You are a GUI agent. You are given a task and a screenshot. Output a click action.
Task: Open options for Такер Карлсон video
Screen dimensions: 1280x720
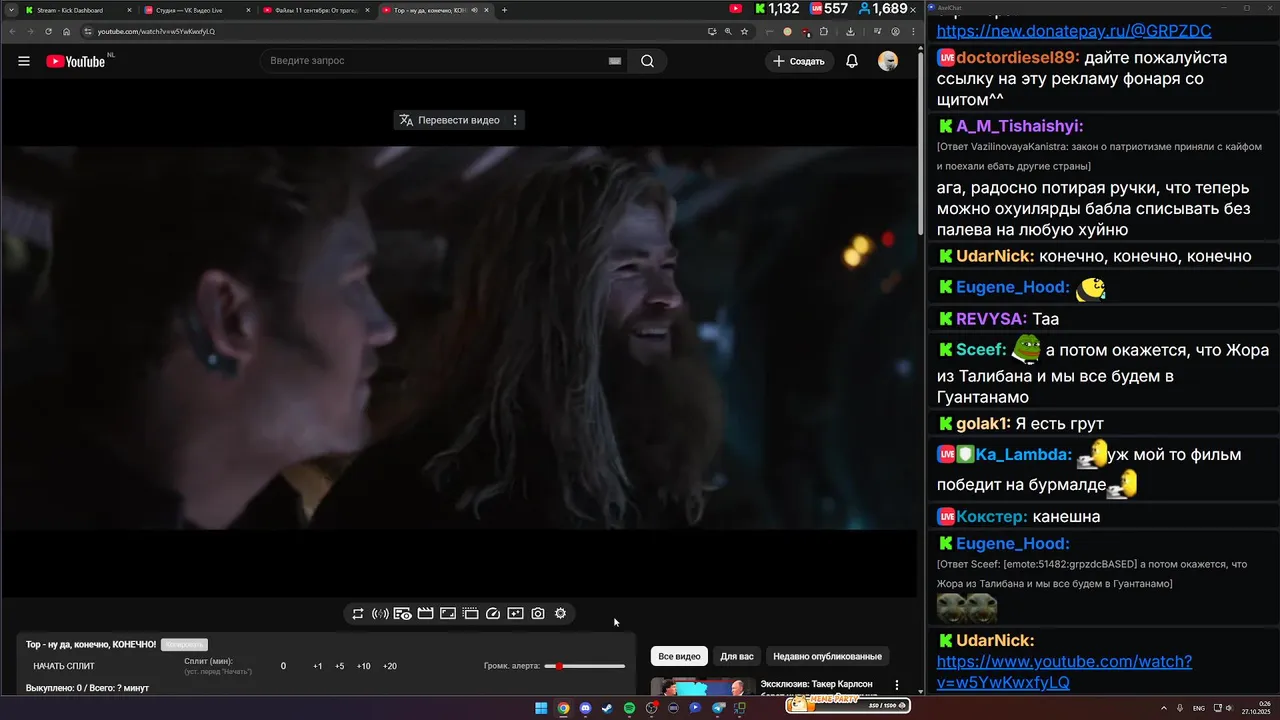click(x=897, y=686)
